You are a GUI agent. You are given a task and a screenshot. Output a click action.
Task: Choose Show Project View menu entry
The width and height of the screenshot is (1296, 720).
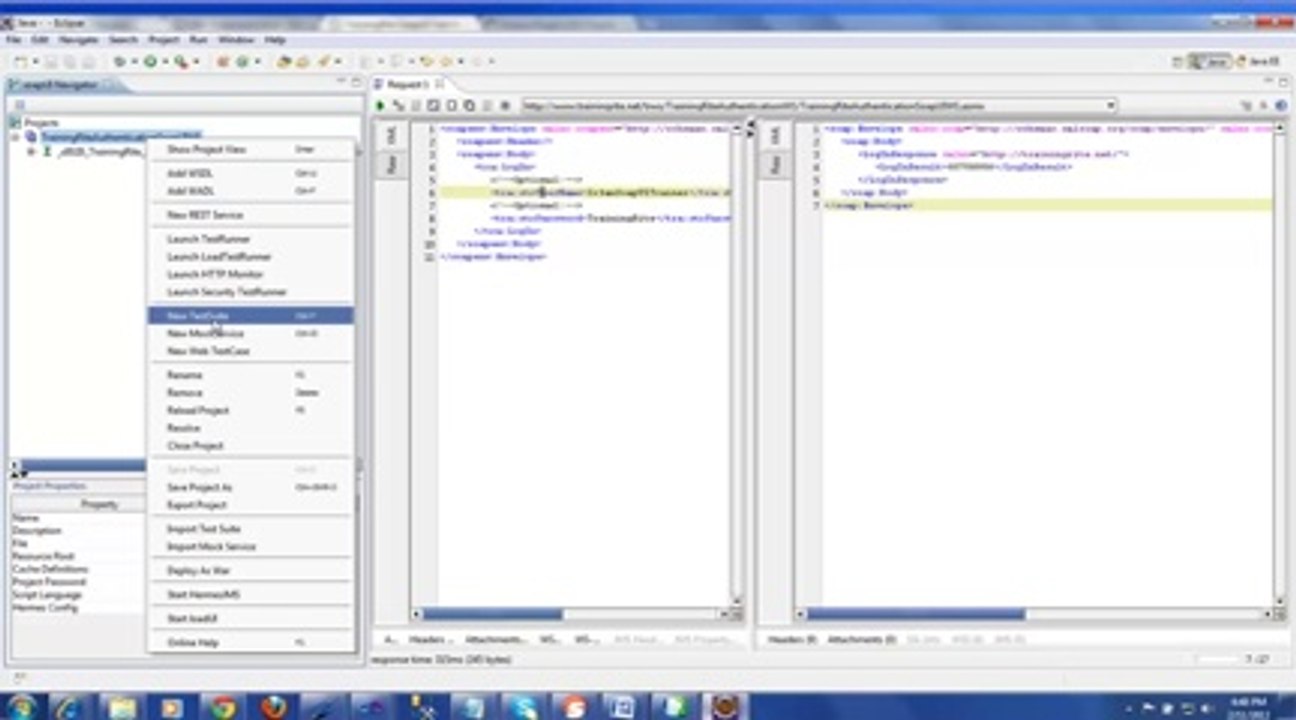click(250, 149)
